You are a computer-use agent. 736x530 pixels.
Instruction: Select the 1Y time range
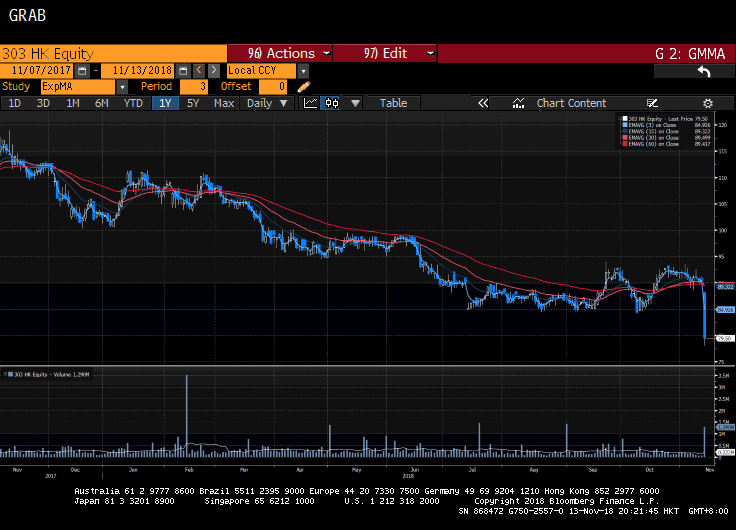coord(165,103)
